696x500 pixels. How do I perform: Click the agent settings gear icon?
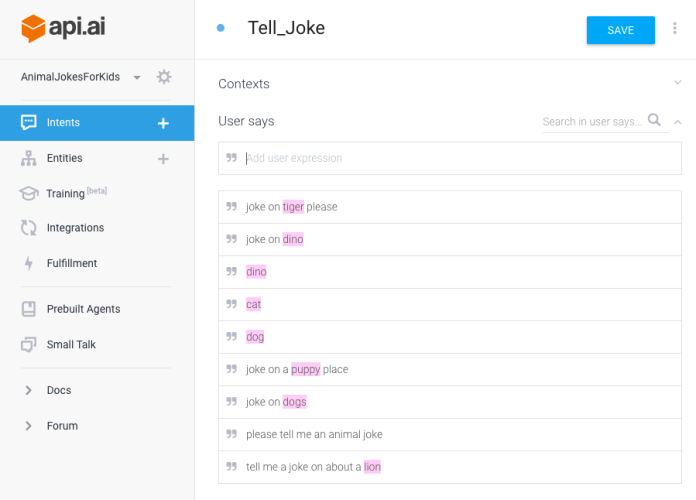coord(164,77)
